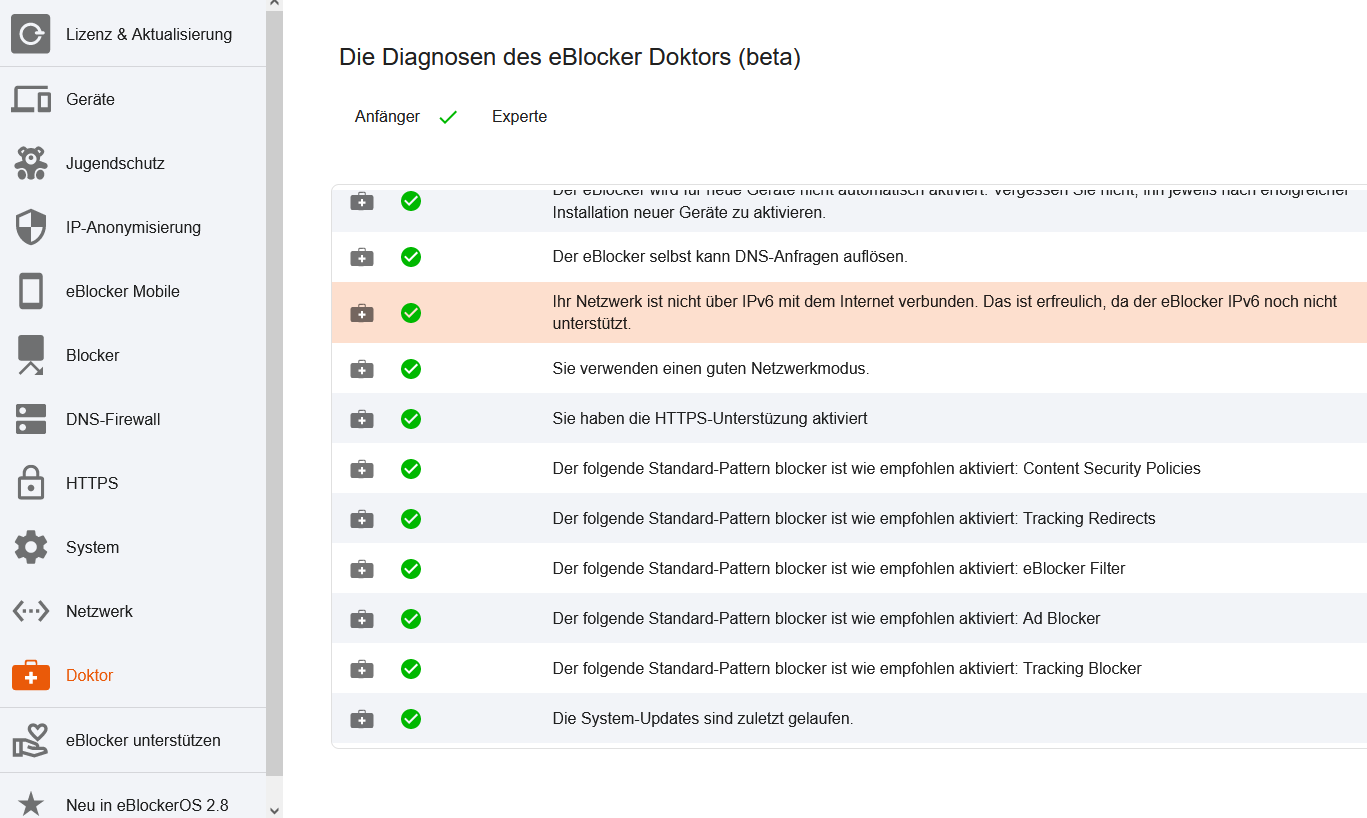This screenshot has width=1367, height=818.
Task: Click the sidebar scrollbar down arrow
Action: [x=275, y=810]
